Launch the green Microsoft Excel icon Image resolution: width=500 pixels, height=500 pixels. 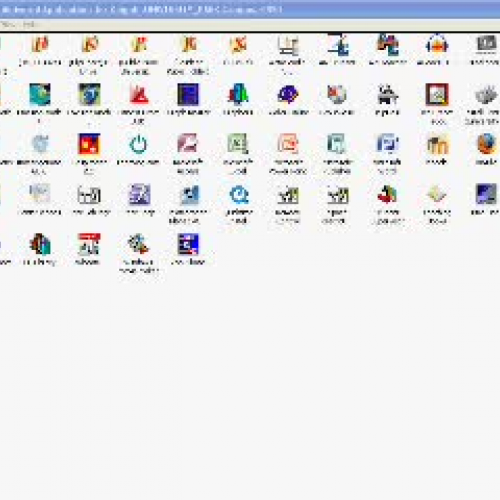click(x=238, y=144)
